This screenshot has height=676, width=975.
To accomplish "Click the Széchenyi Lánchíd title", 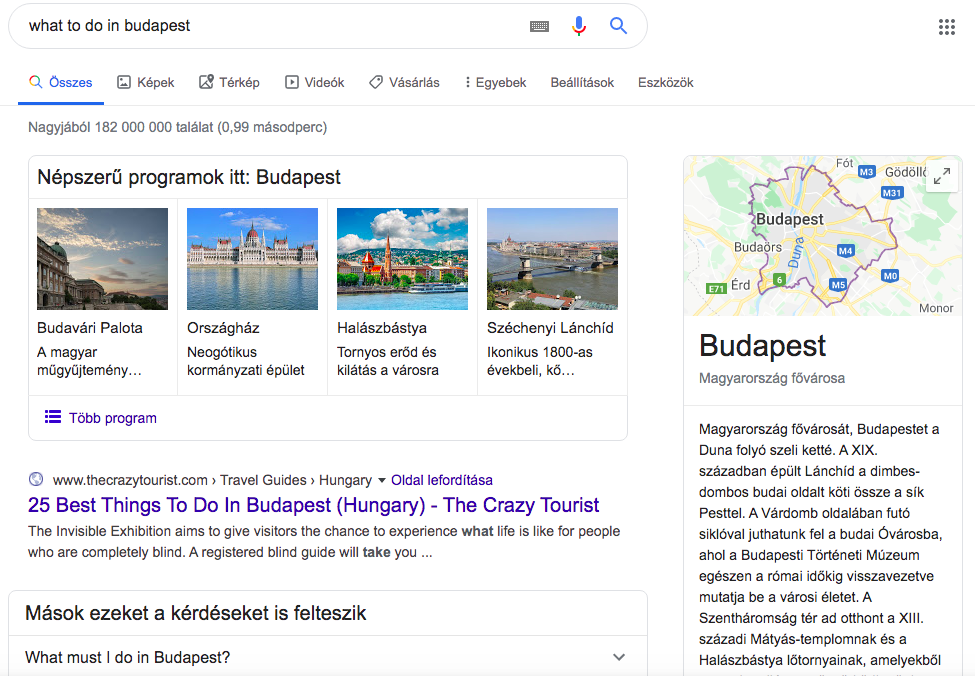I will point(550,328).
